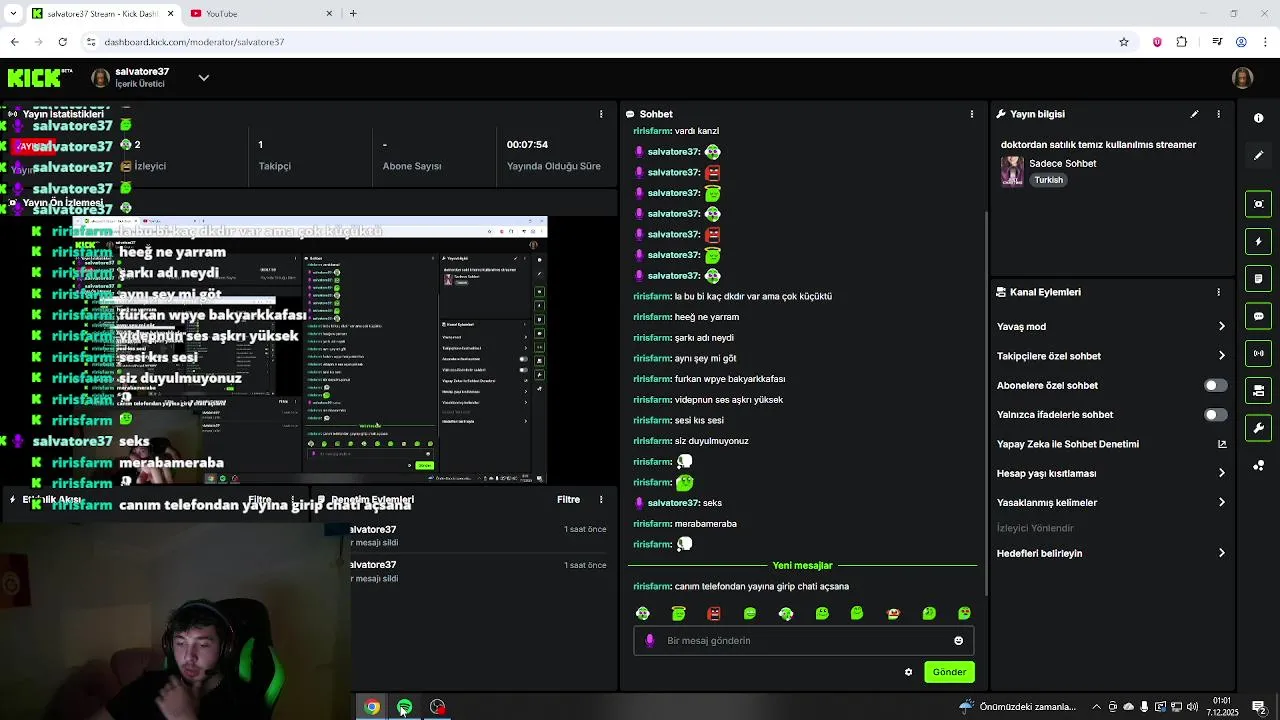Open the Windows notification center
The image size is (1280, 720).
[x=1258, y=707]
